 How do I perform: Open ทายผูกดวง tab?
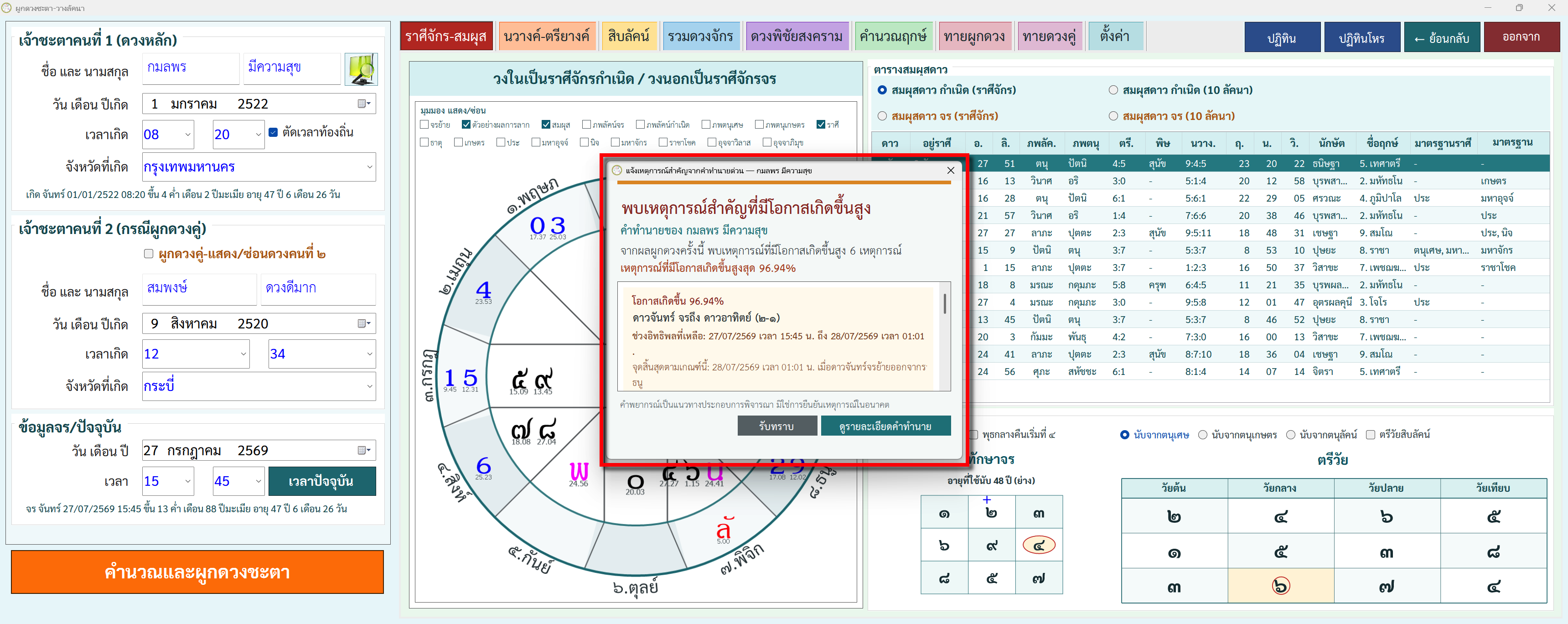point(975,36)
